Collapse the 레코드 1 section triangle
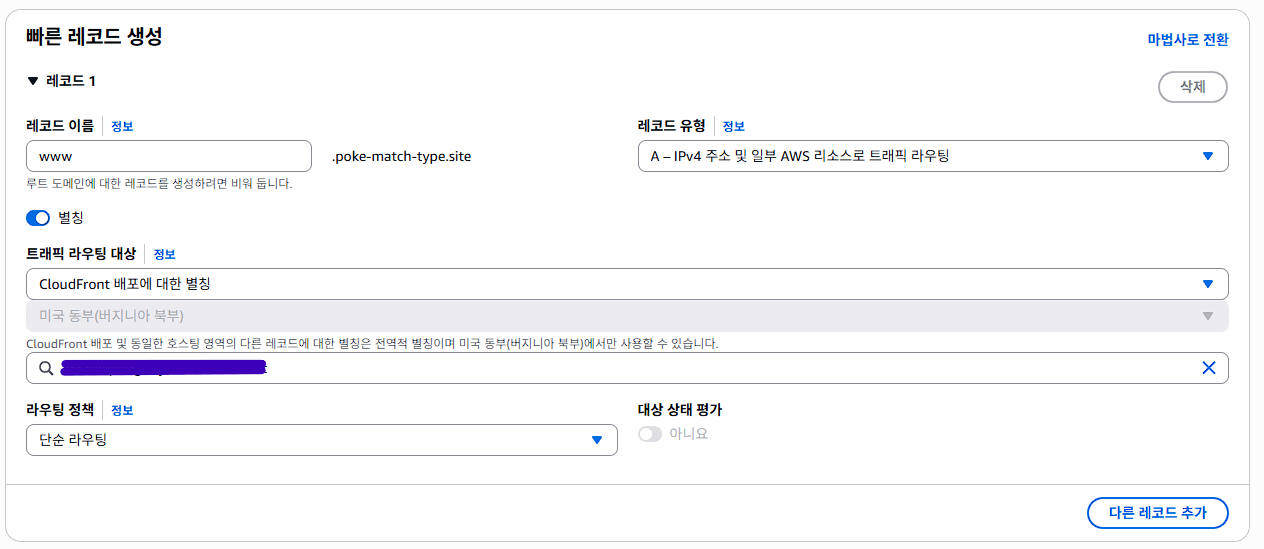The height and width of the screenshot is (549, 1264). (33, 81)
